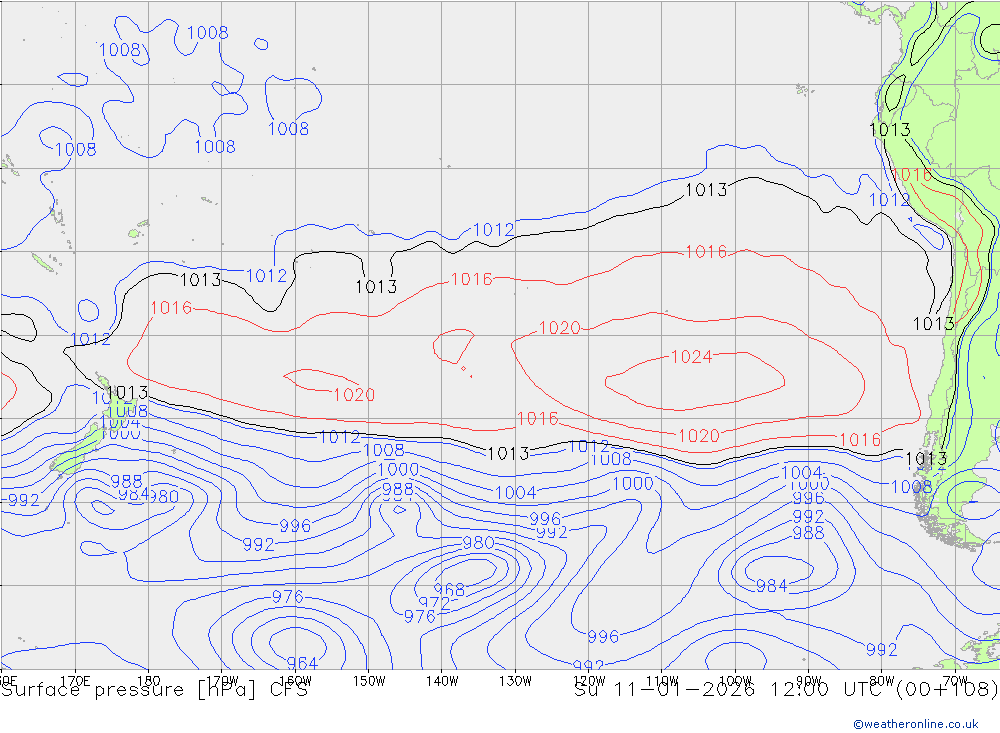Click the 170W longitude axis label

click(x=223, y=681)
